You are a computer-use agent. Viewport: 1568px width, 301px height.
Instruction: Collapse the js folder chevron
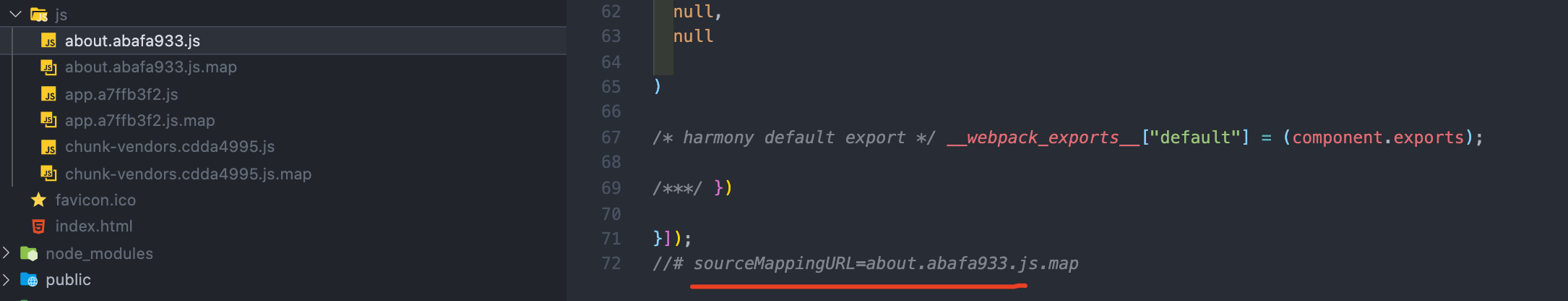15,14
